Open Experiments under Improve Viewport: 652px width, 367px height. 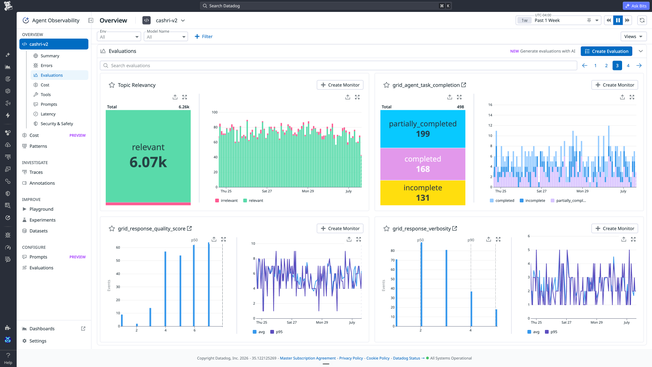point(42,220)
